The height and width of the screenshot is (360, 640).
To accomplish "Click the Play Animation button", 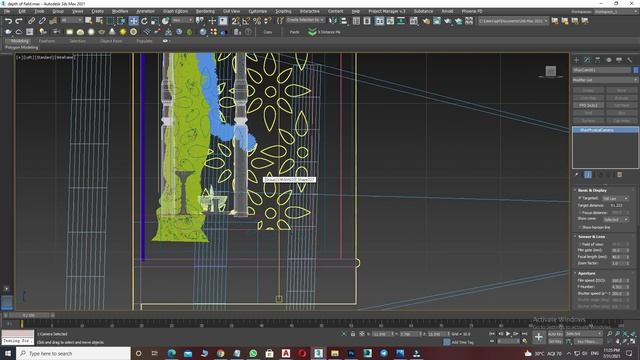I will click(x=508, y=334).
